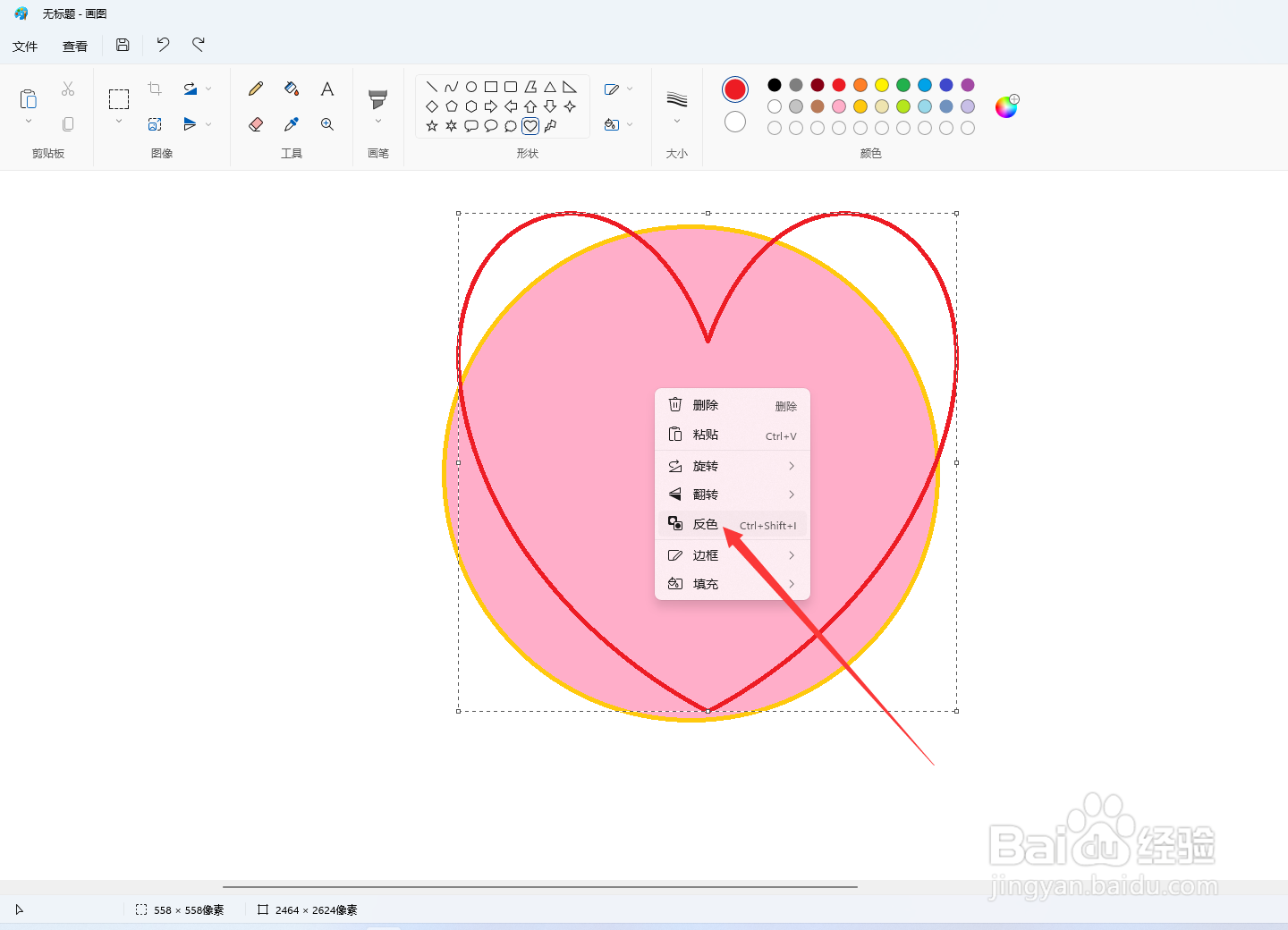Select the heart shape in shapes gallery

(x=530, y=125)
